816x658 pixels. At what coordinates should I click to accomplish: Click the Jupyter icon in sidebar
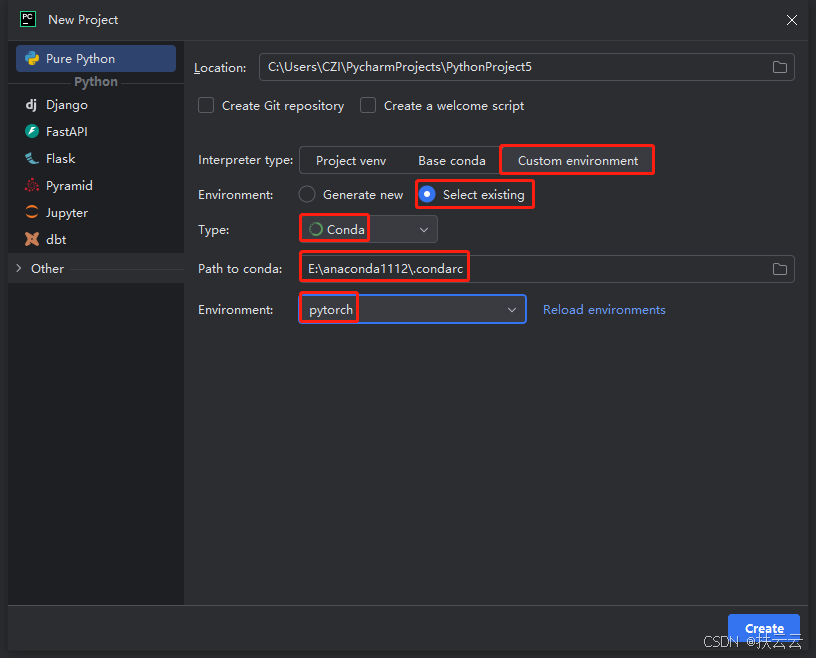click(x=32, y=212)
